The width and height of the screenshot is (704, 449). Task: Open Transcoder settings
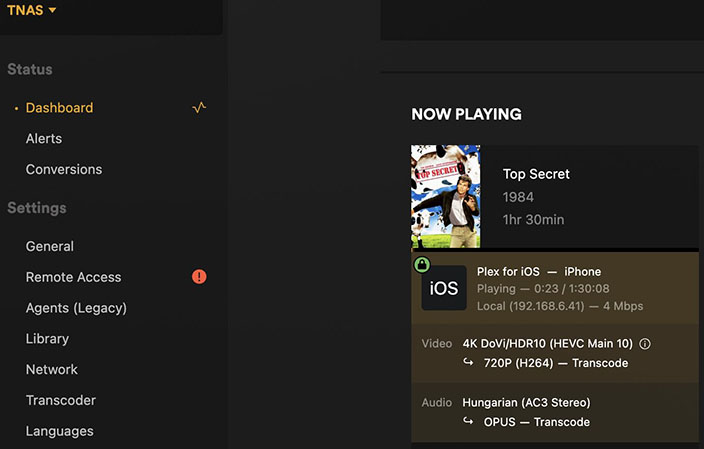pos(61,400)
